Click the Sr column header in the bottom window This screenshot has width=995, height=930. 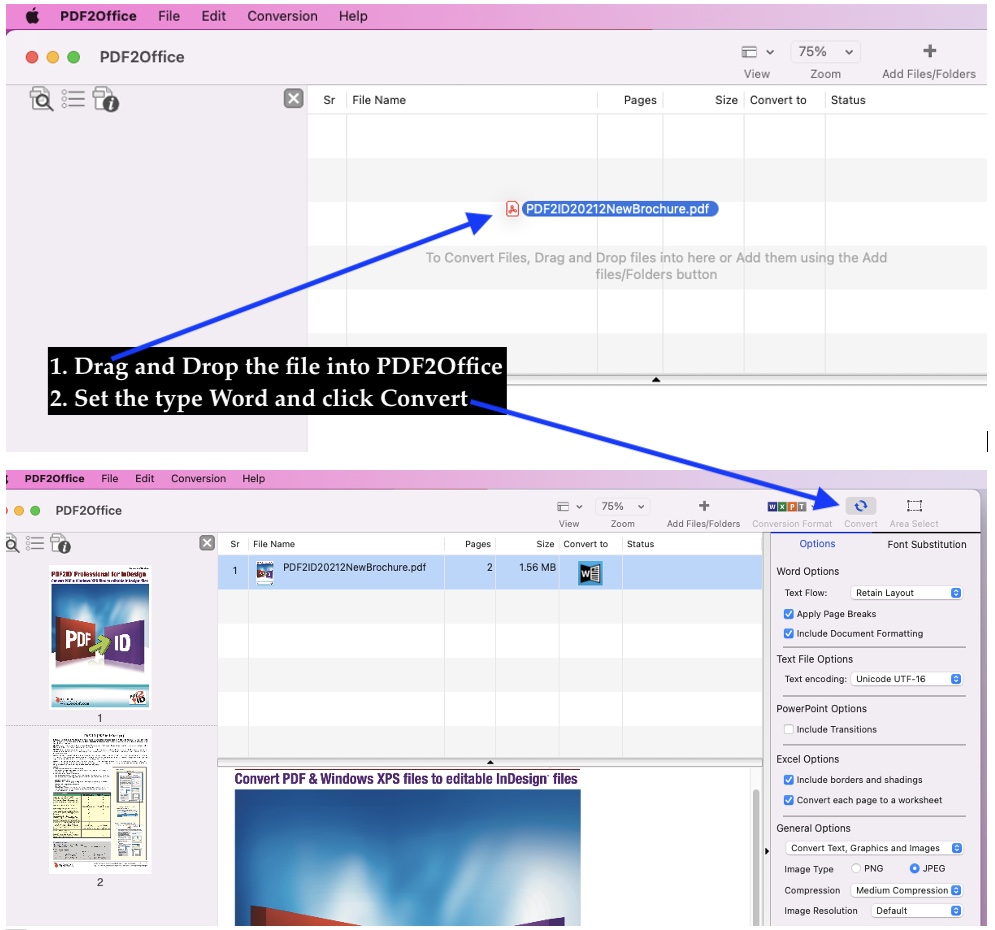[235, 544]
